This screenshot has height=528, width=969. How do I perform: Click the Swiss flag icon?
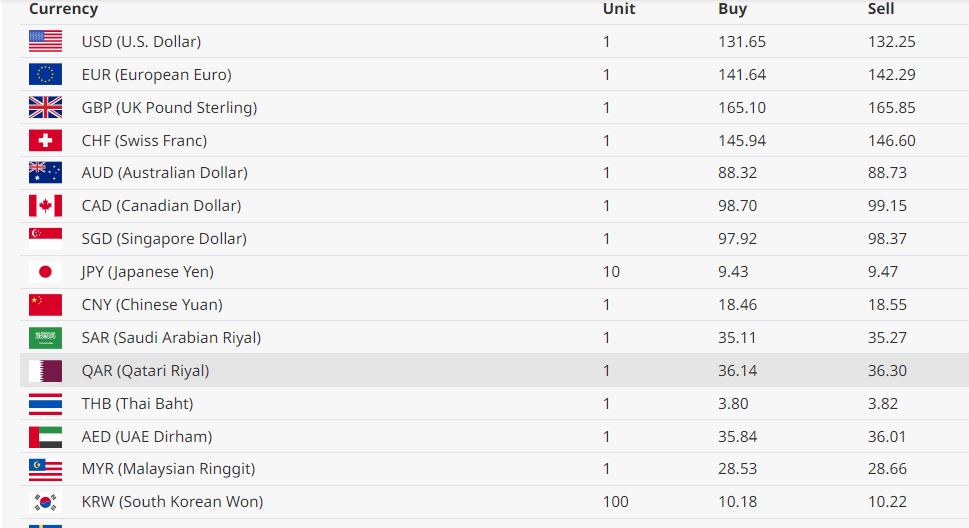pyautogui.click(x=45, y=141)
